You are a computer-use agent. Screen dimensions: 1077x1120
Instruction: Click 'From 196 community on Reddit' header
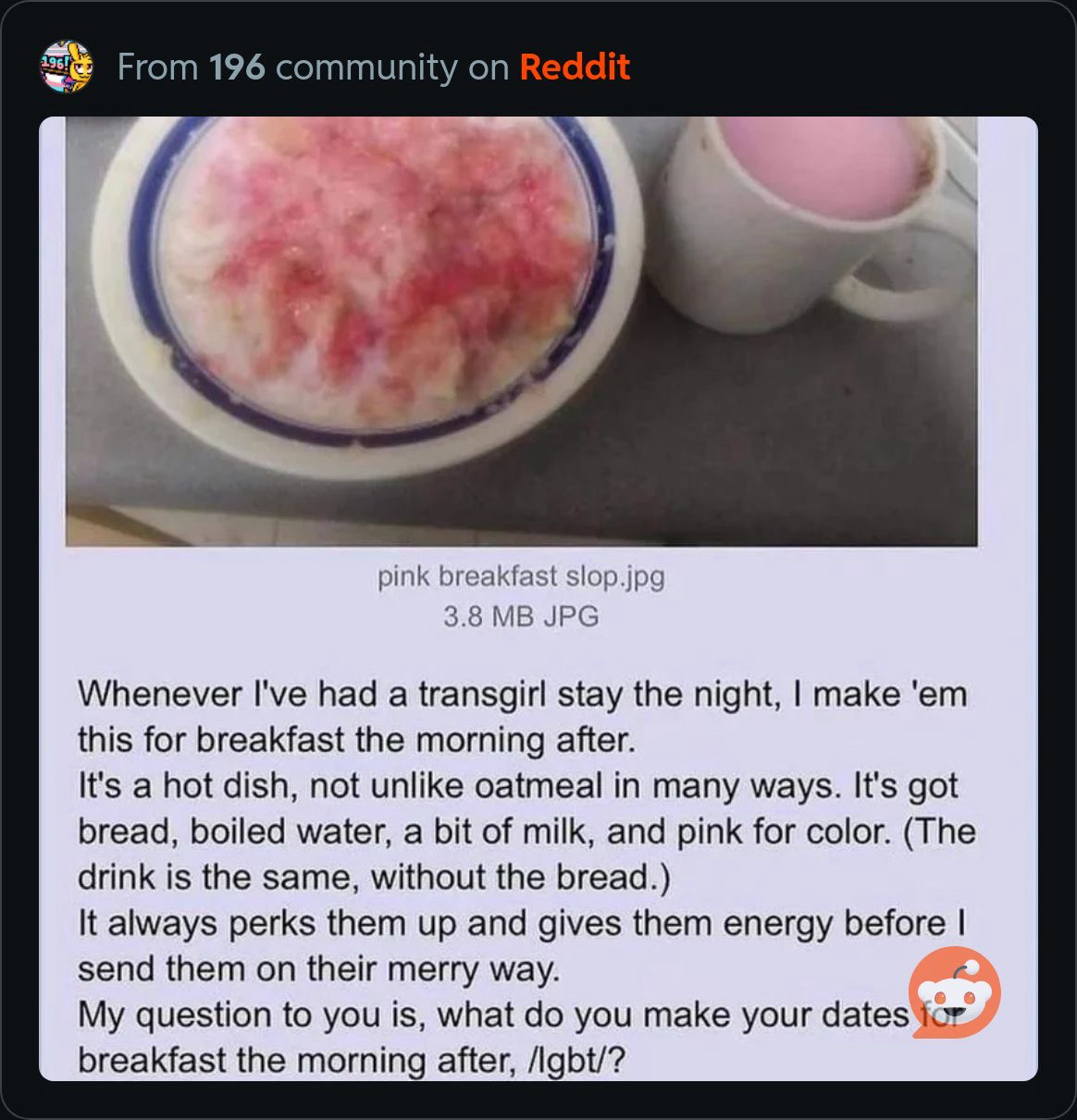click(374, 67)
